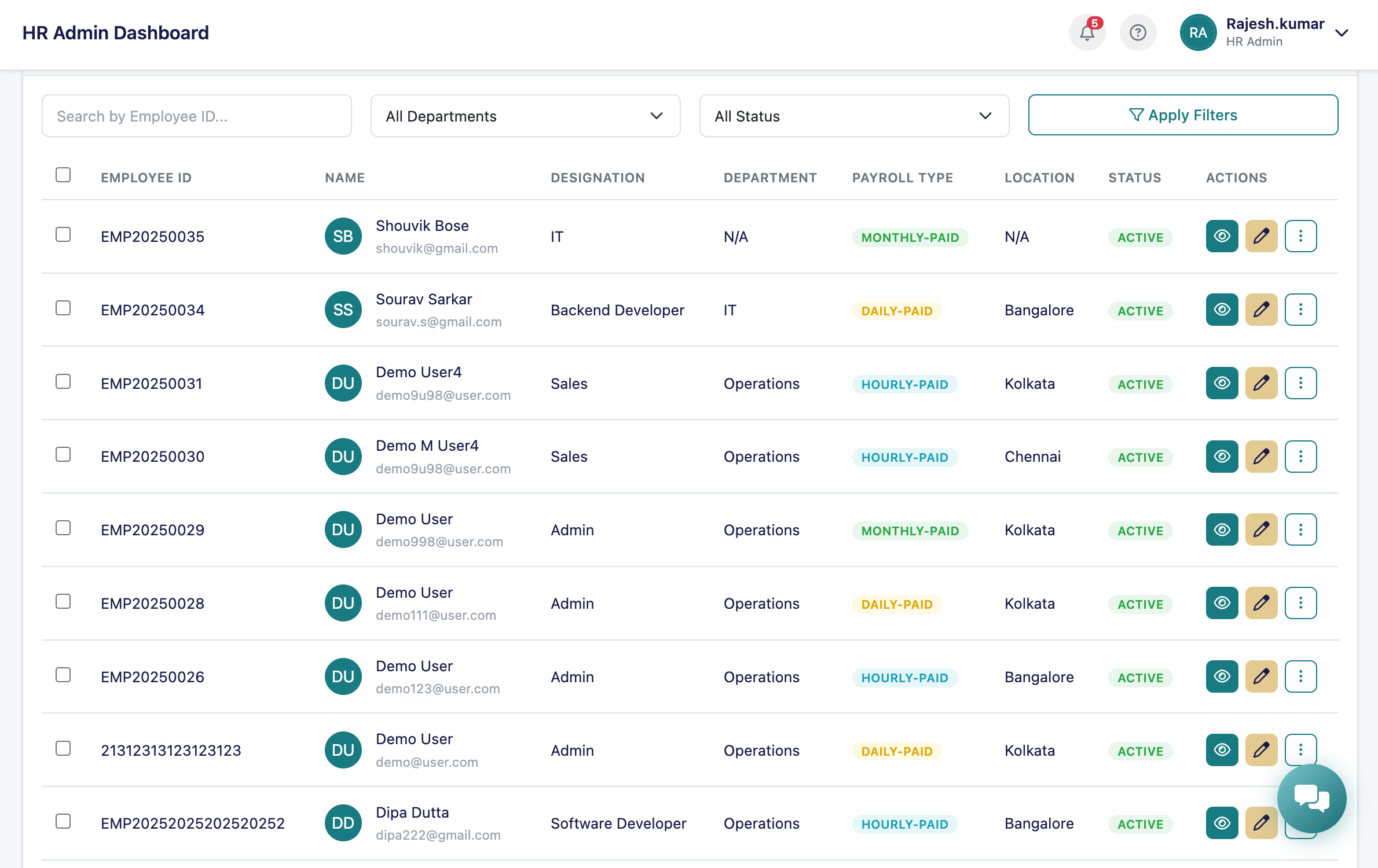View EMP20250029 details via eye icon
Viewport: 1378px width, 868px height.
pos(1222,529)
